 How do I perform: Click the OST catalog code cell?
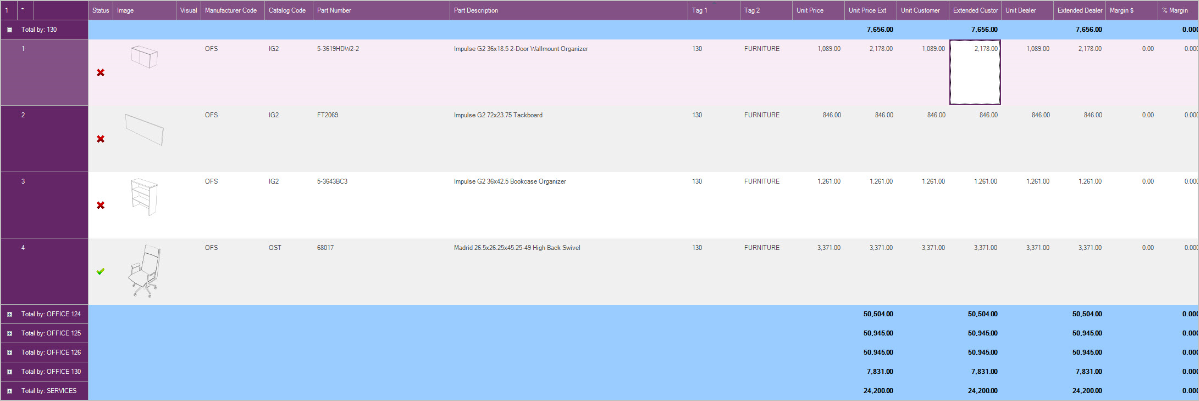pos(275,248)
